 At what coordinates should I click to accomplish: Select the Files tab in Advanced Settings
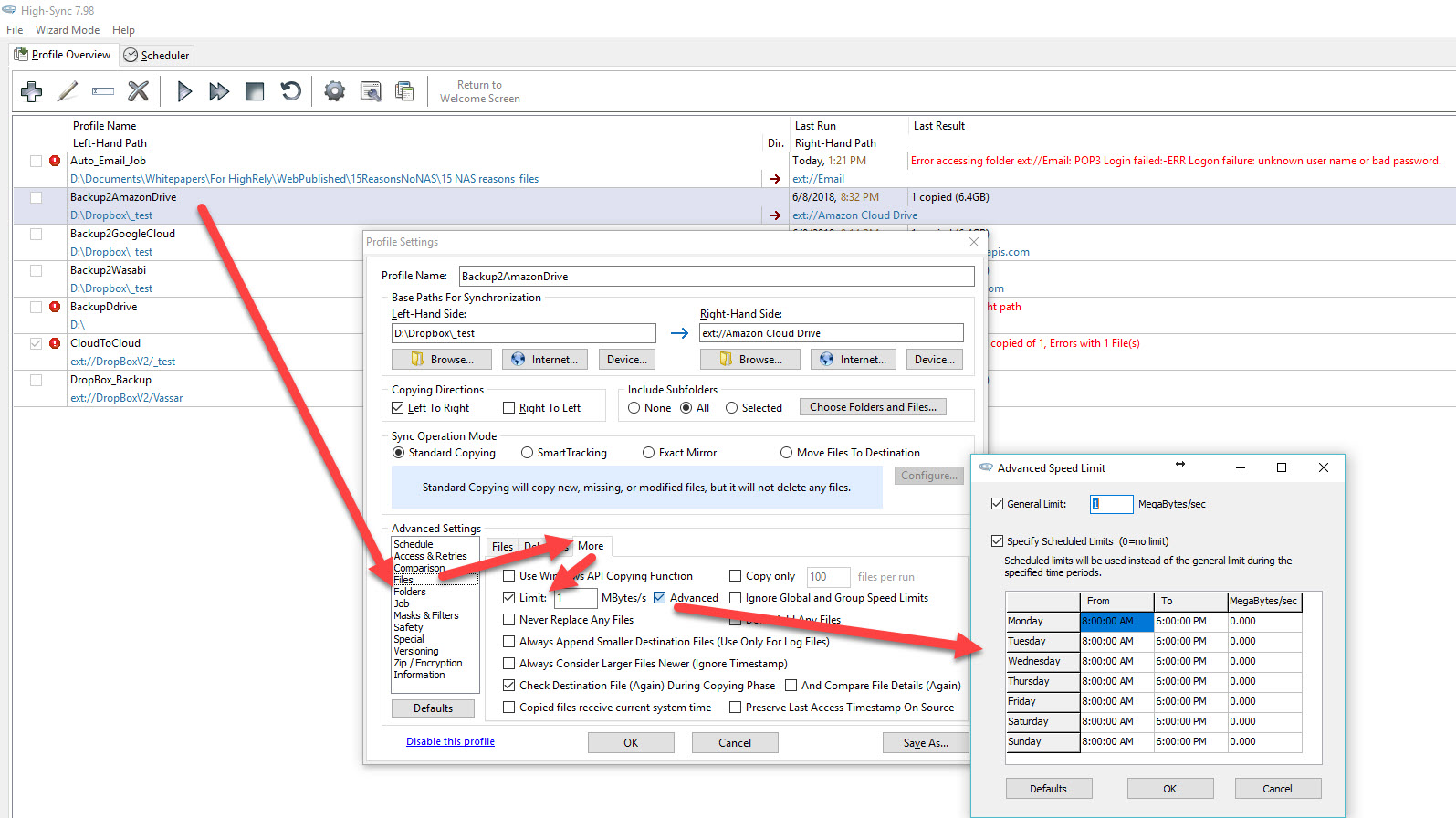tap(502, 547)
